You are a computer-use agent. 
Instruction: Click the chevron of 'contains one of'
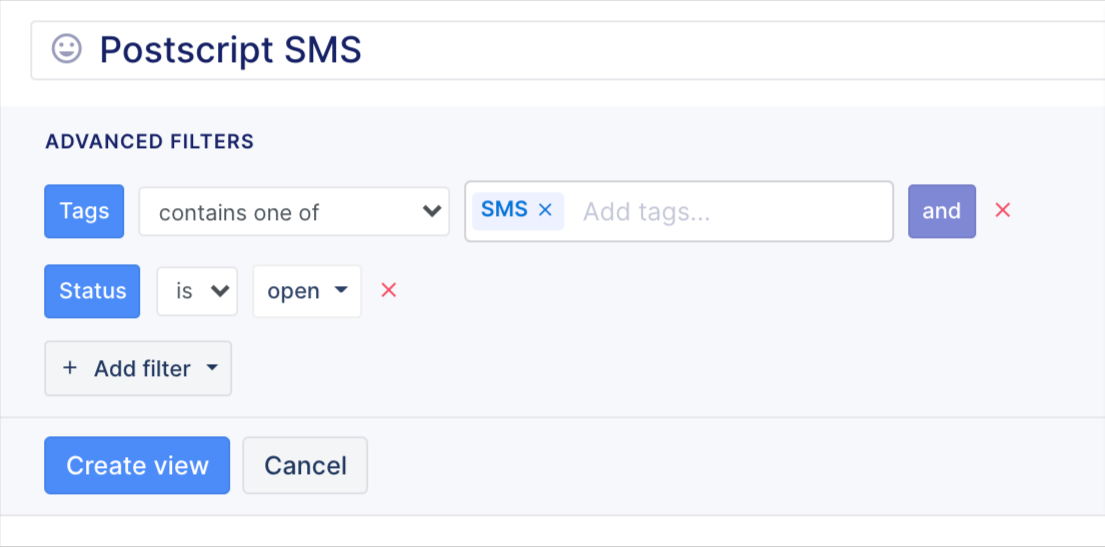(431, 211)
